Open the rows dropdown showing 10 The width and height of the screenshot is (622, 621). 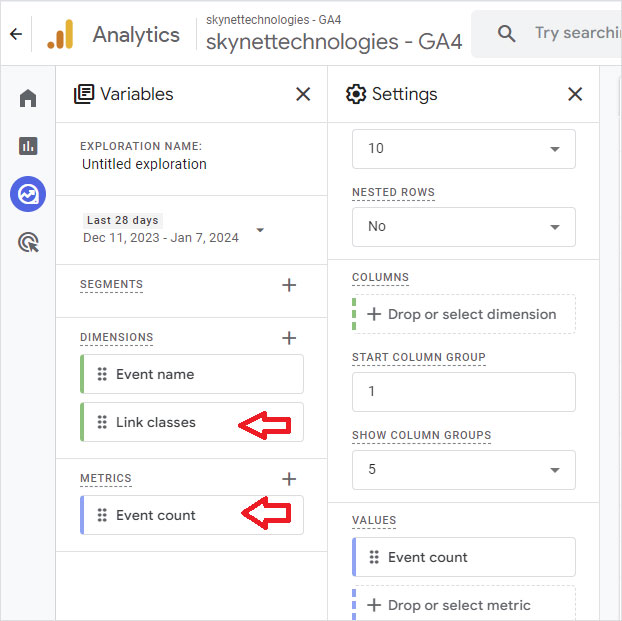(x=463, y=149)
